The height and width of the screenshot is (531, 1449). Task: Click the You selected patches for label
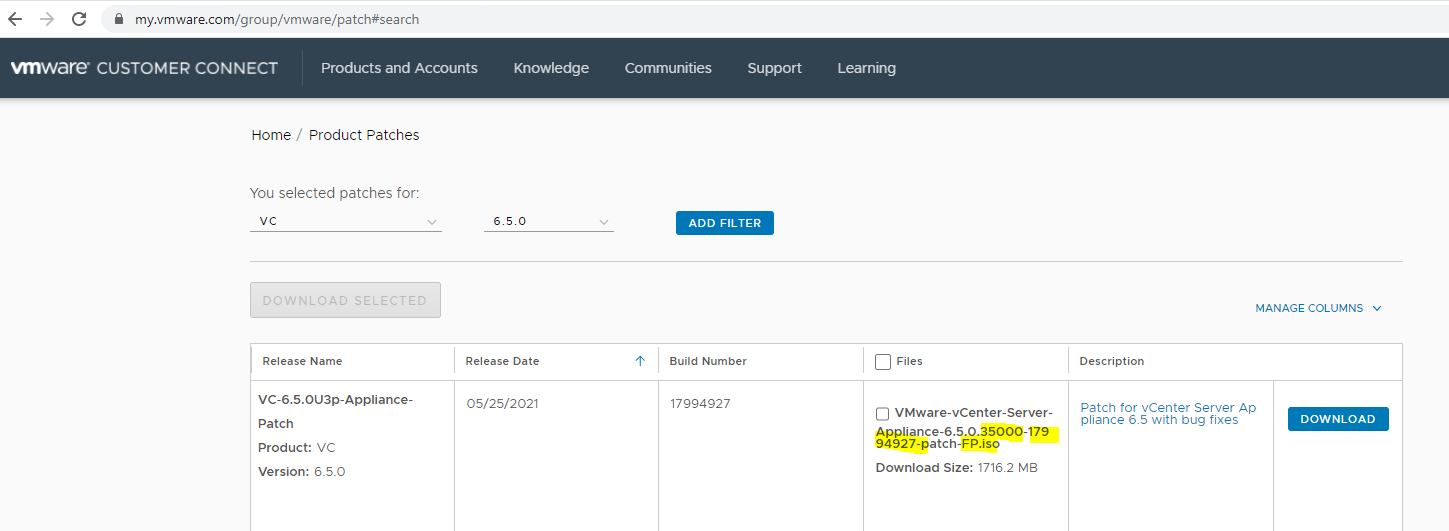click(x=334, y=193)
